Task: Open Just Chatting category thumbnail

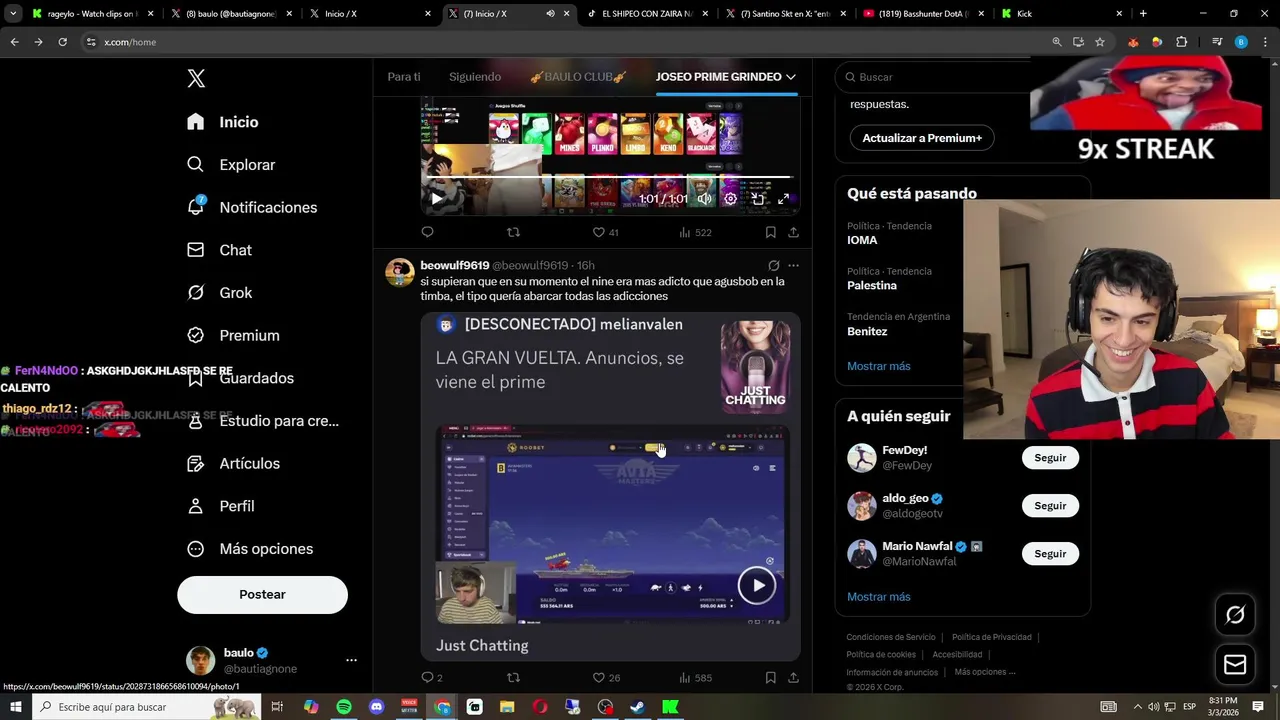Action: click(755, 367)
